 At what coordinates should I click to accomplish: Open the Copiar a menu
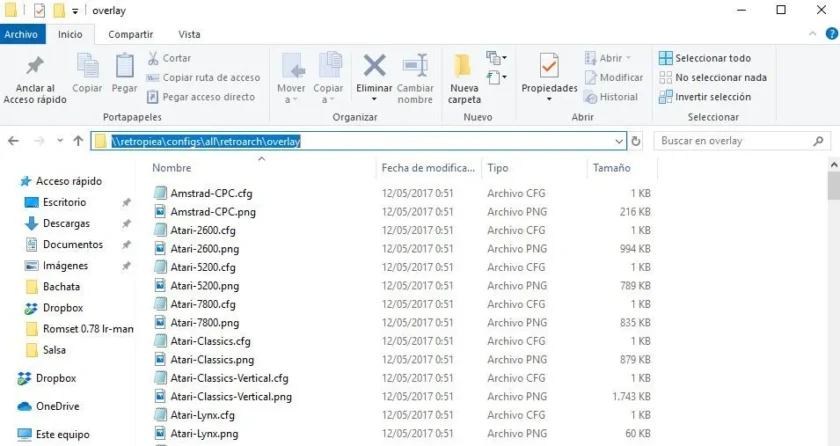click(328, 78)
